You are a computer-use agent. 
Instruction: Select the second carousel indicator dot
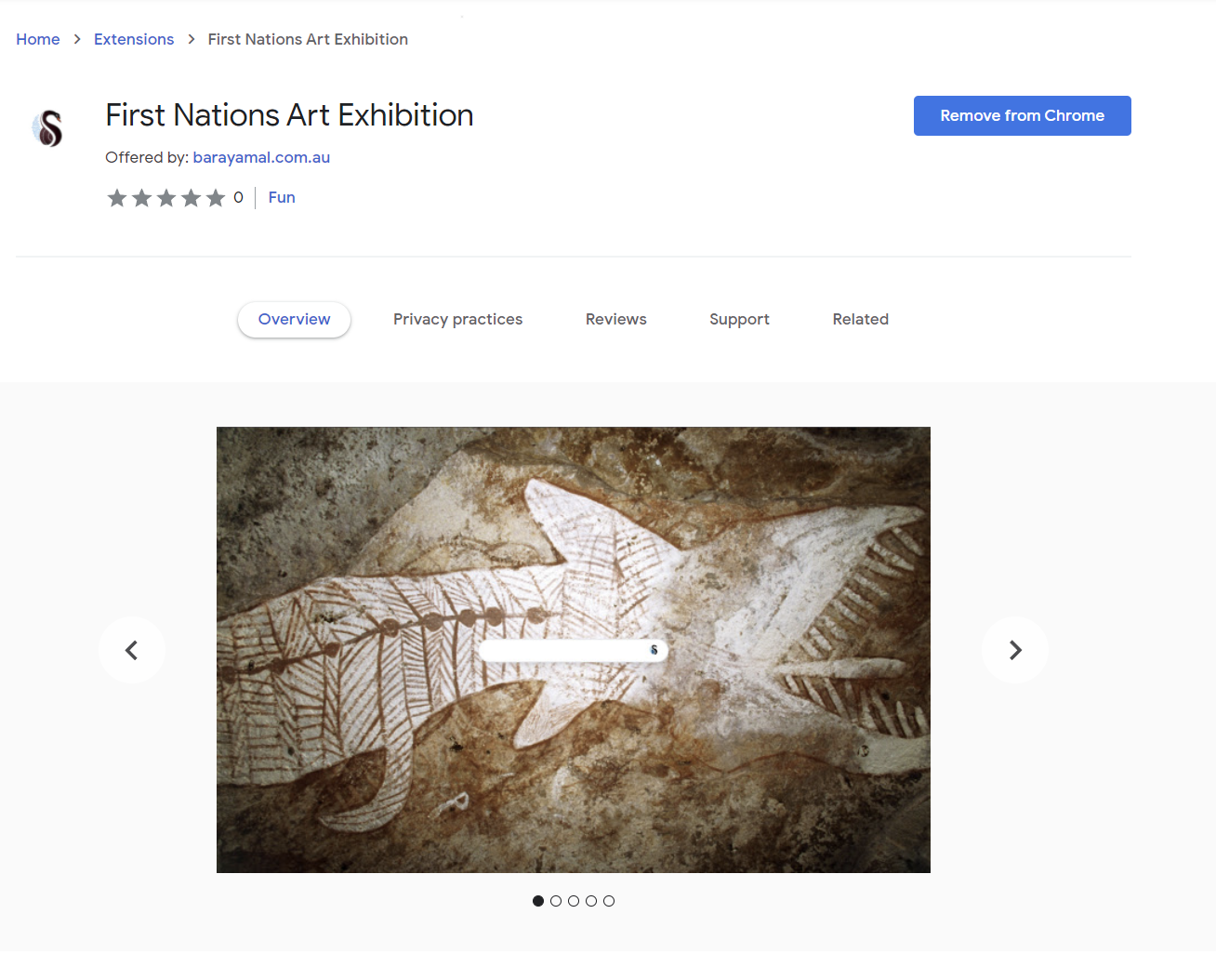pyautogui.click(x=556, y=900)
